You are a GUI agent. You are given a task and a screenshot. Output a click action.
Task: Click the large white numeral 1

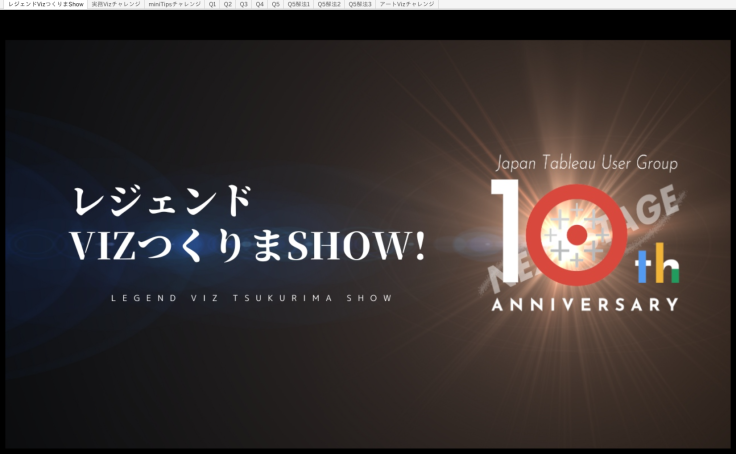509,233
